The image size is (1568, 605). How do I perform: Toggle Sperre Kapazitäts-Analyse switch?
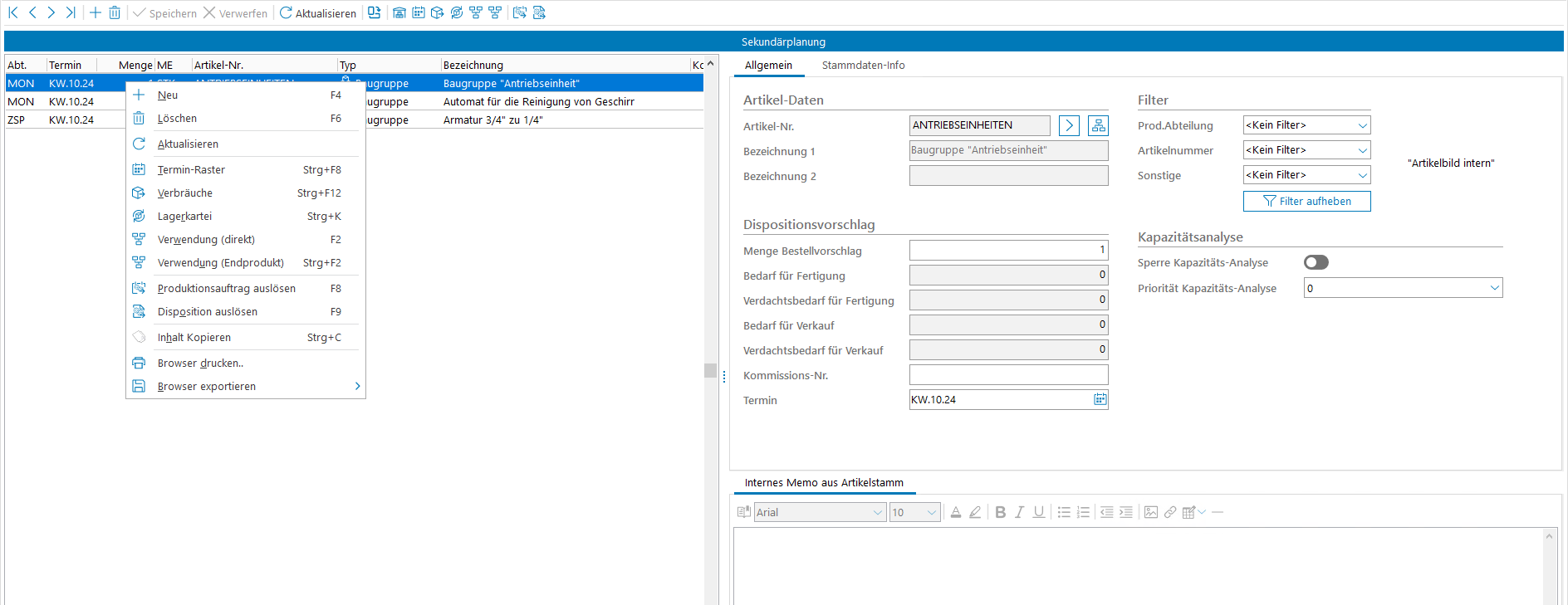coord(1316,262)
